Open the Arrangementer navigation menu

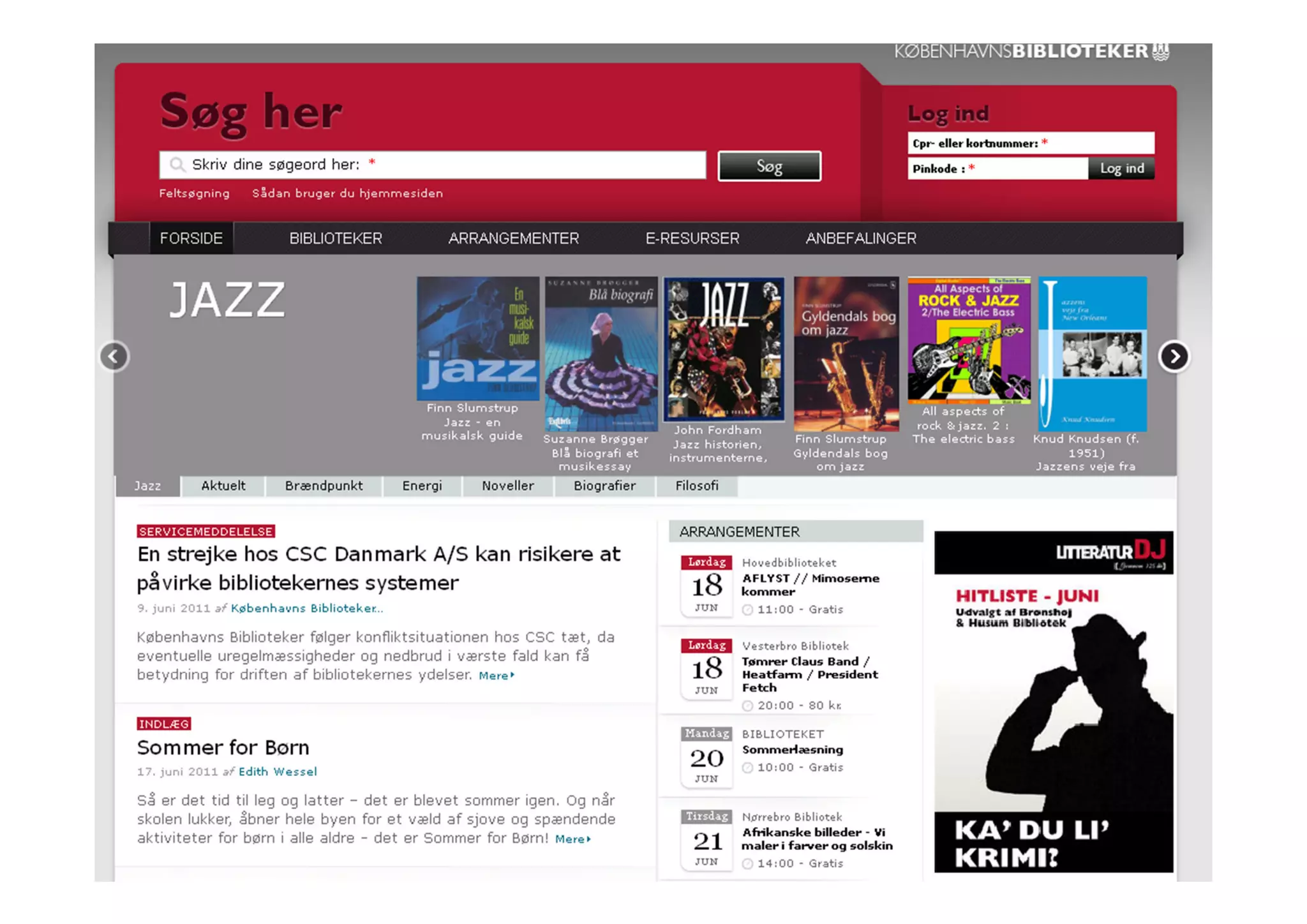[513, 239]
